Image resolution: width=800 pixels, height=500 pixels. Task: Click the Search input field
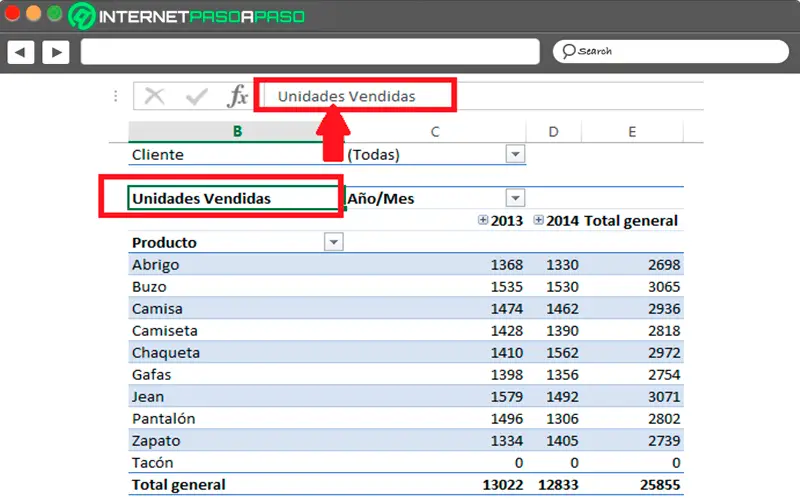click(670, 52)
